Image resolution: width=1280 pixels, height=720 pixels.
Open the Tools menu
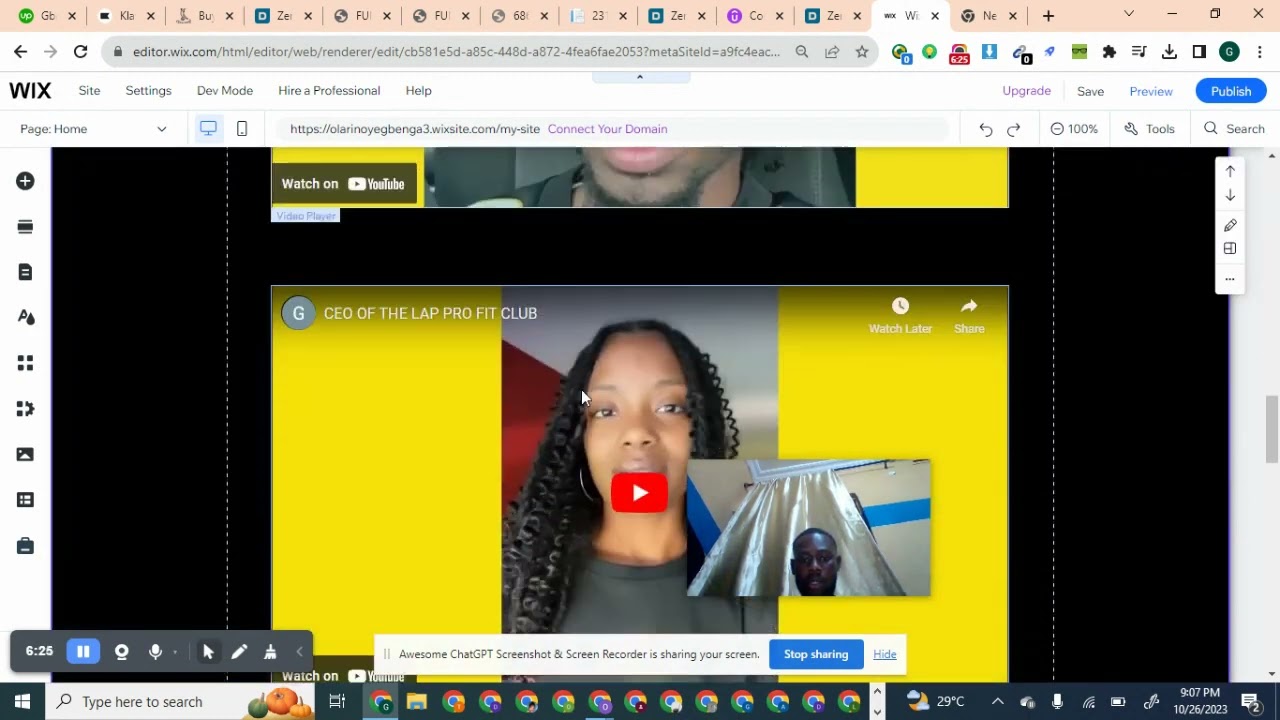pos(1150,129)
